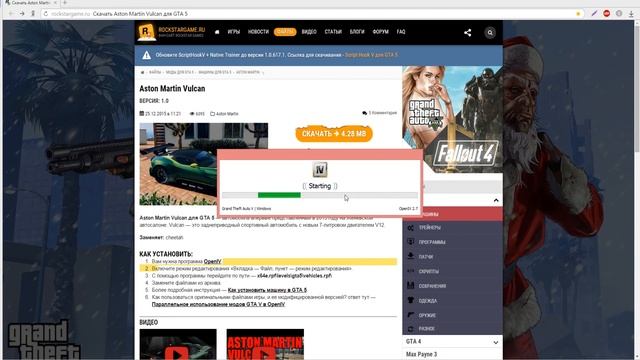The image size is (640, 360).
Task: Open the Script Hook V для GTA 5 link
Action: (x=371, y=55)
